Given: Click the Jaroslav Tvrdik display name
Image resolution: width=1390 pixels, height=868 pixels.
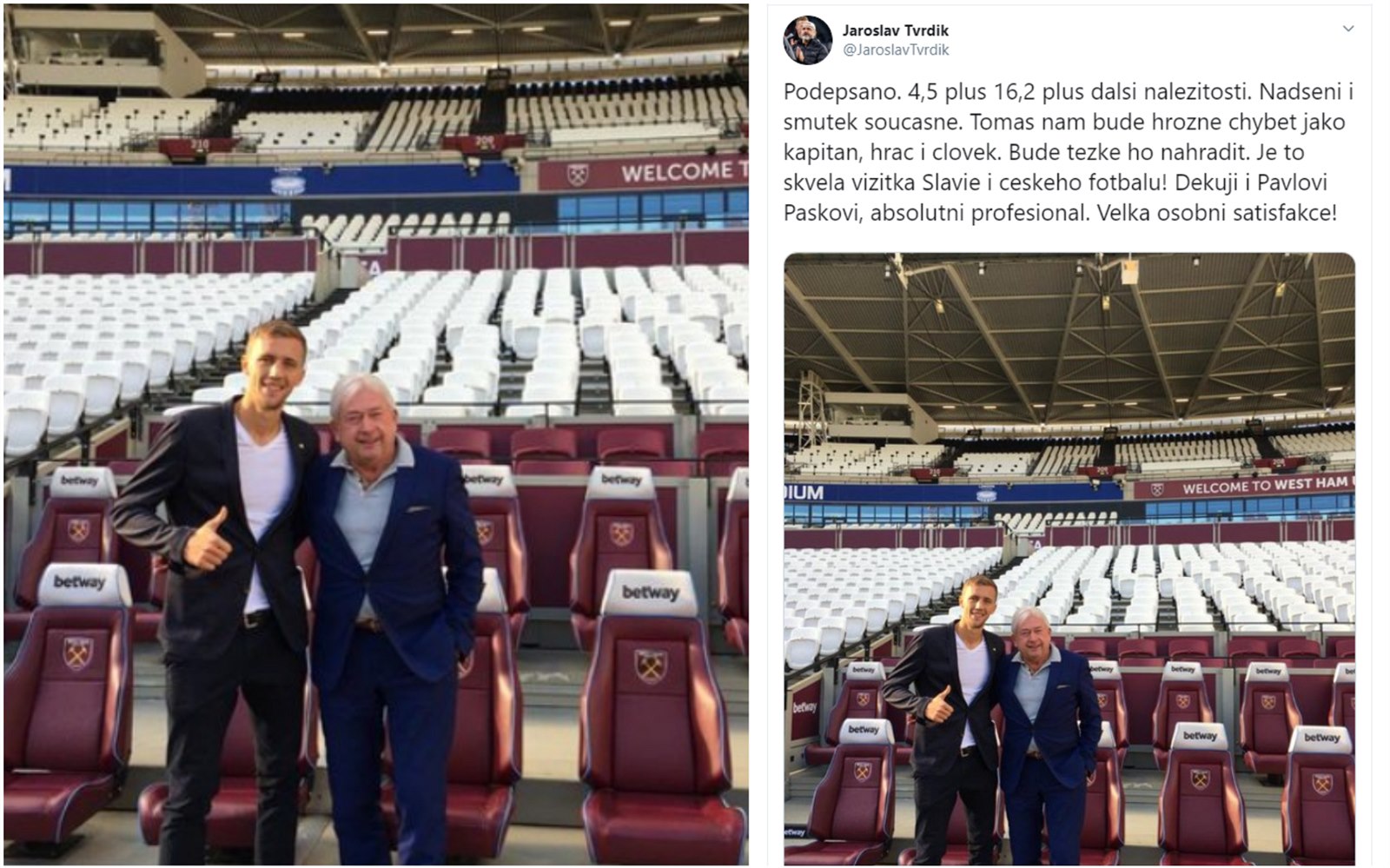Looking at the screenshot, I should [x=895, y=30].
